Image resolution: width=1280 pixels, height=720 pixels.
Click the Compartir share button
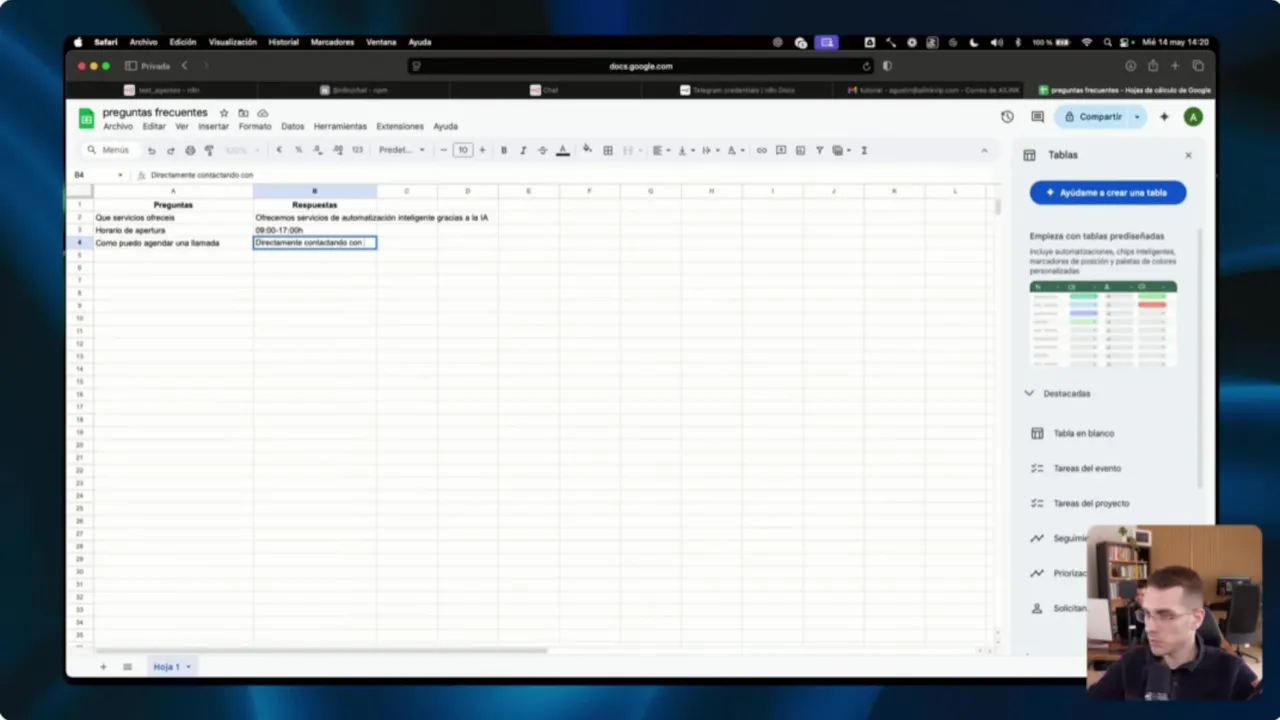1092,117
